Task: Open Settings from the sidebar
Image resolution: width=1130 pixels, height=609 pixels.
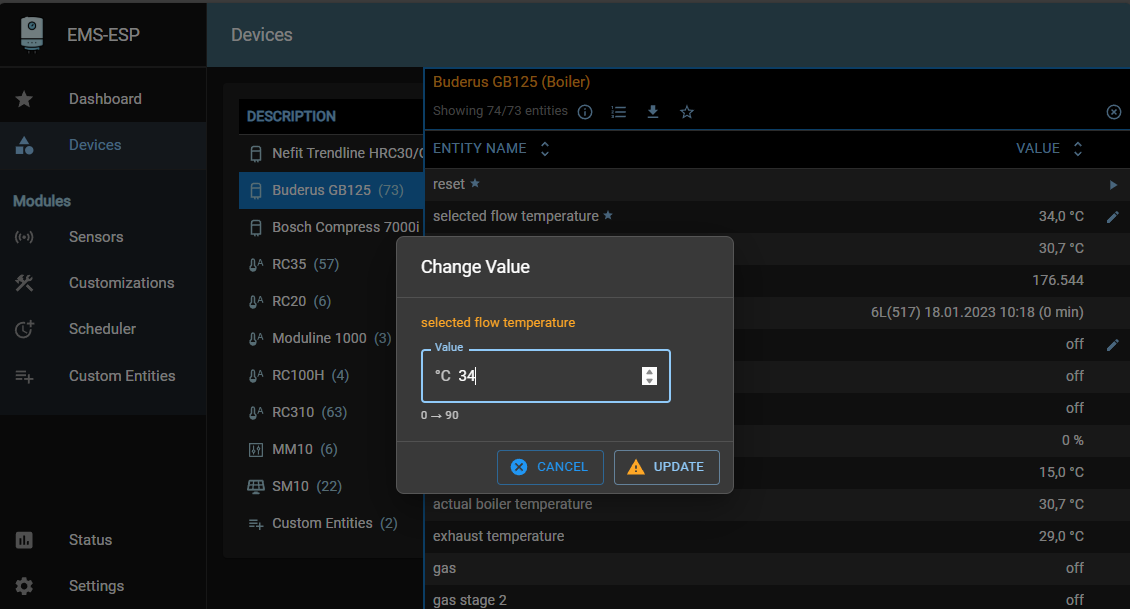Action: point(96,586)
